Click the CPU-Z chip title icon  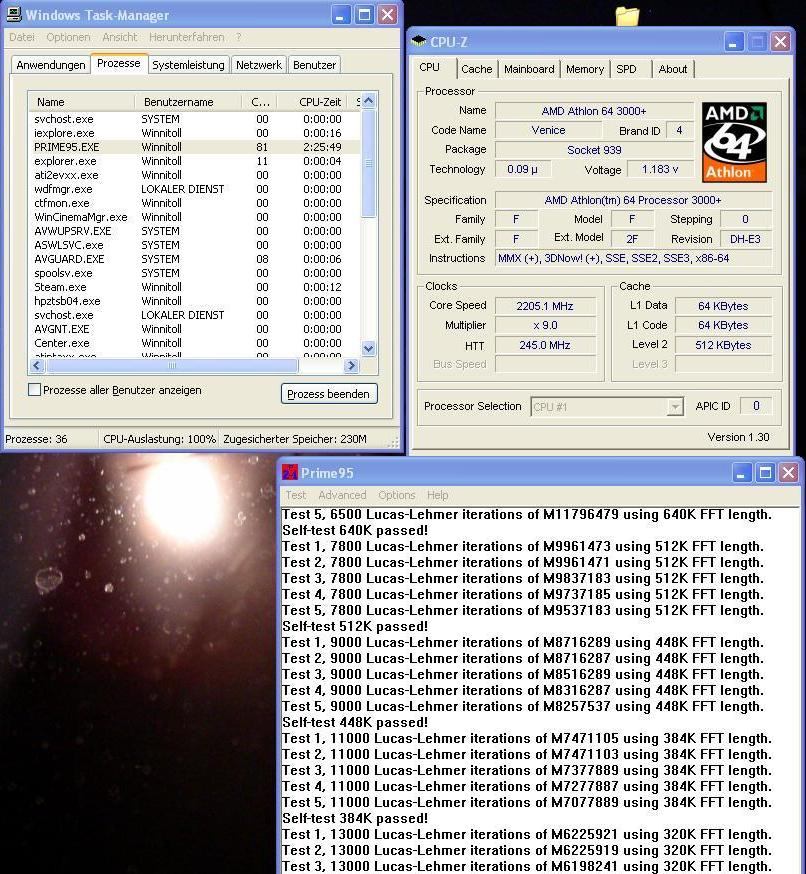coord(418,41)
